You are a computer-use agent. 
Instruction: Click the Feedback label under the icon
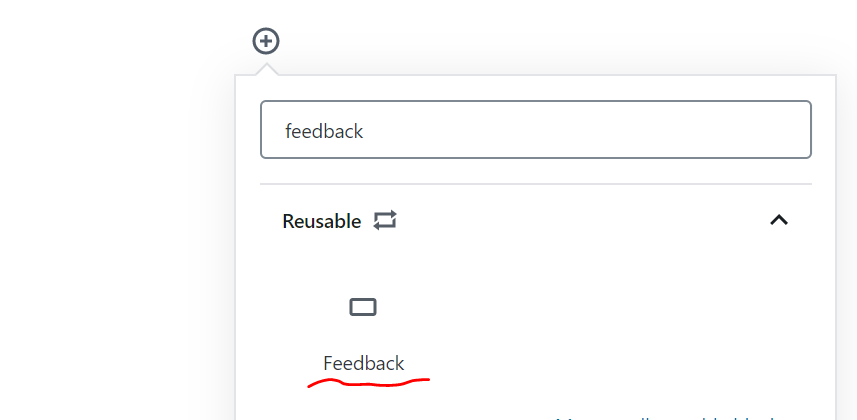363,363
